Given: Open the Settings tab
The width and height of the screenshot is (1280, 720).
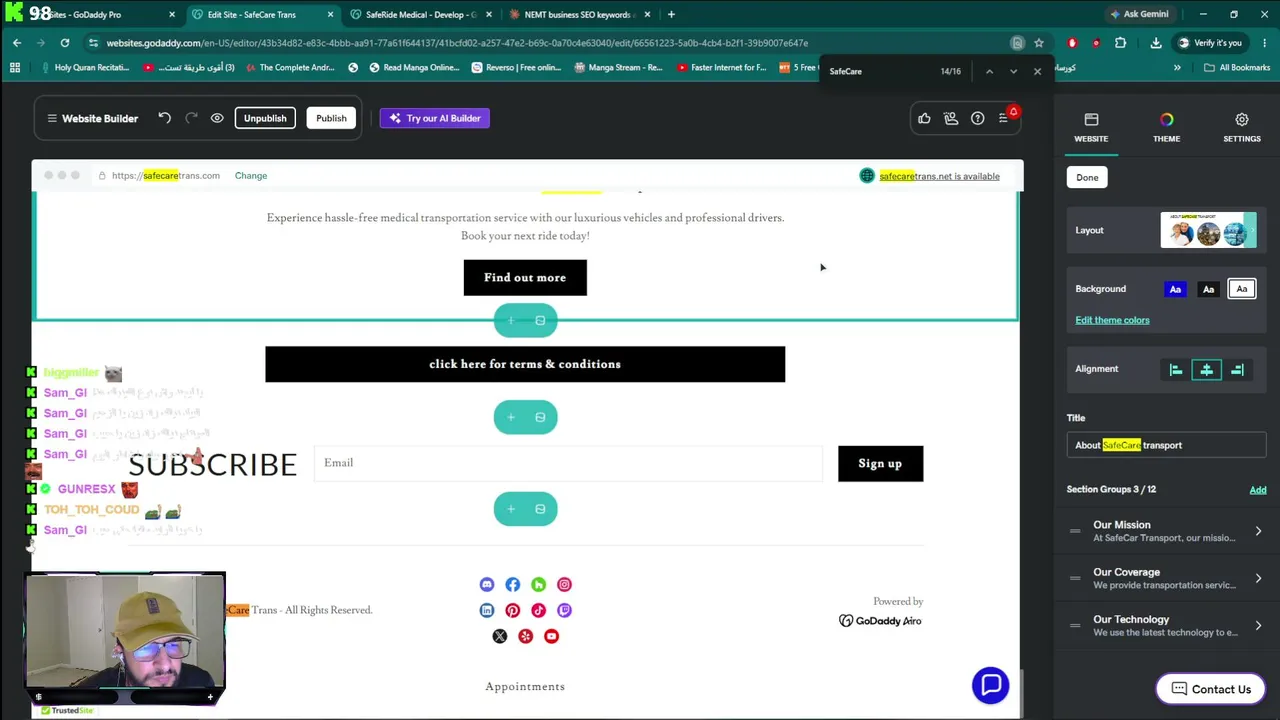Looking at the screenshot, I should (1242, 128).
